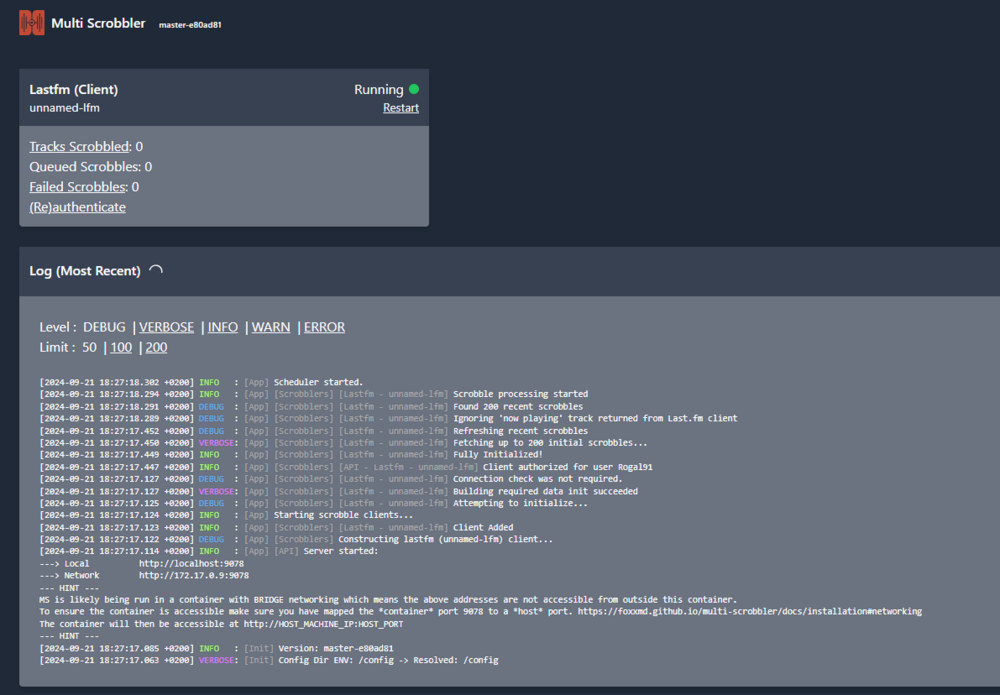Click the Queued Scrobbles: 0 text
The image size is (1000, 695).
[91, 167]
